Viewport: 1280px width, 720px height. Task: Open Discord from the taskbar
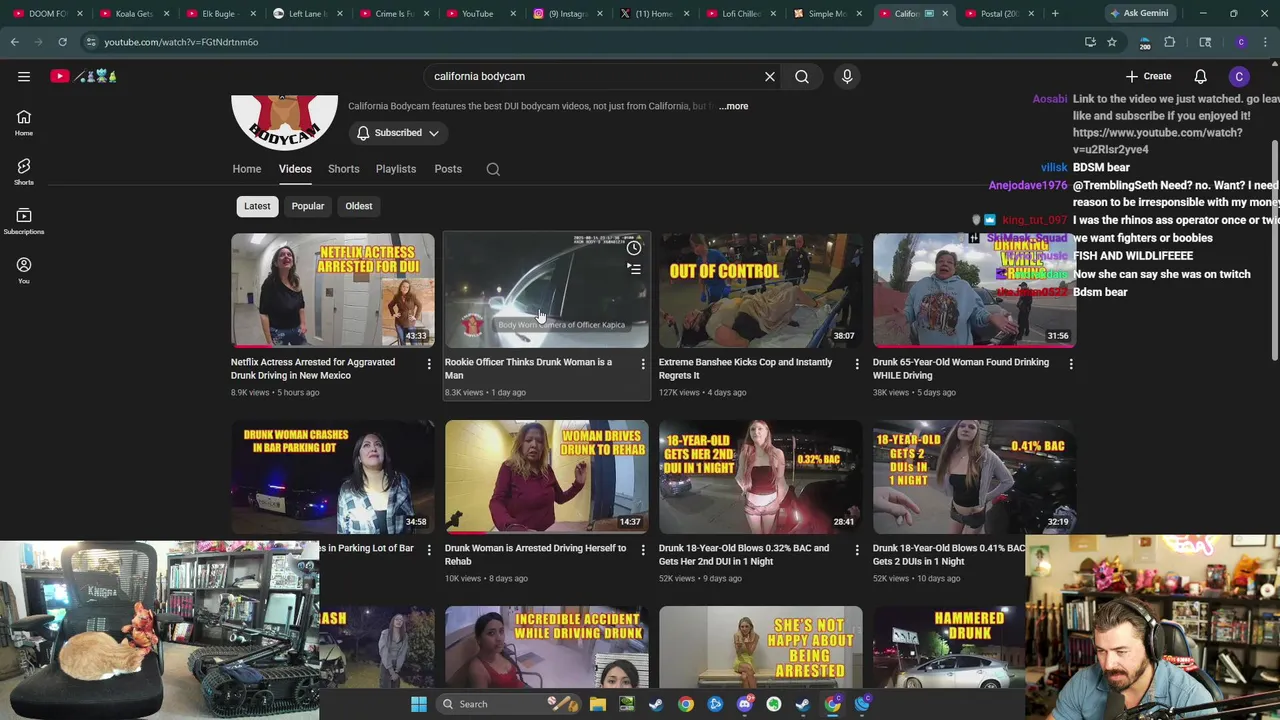744,704
